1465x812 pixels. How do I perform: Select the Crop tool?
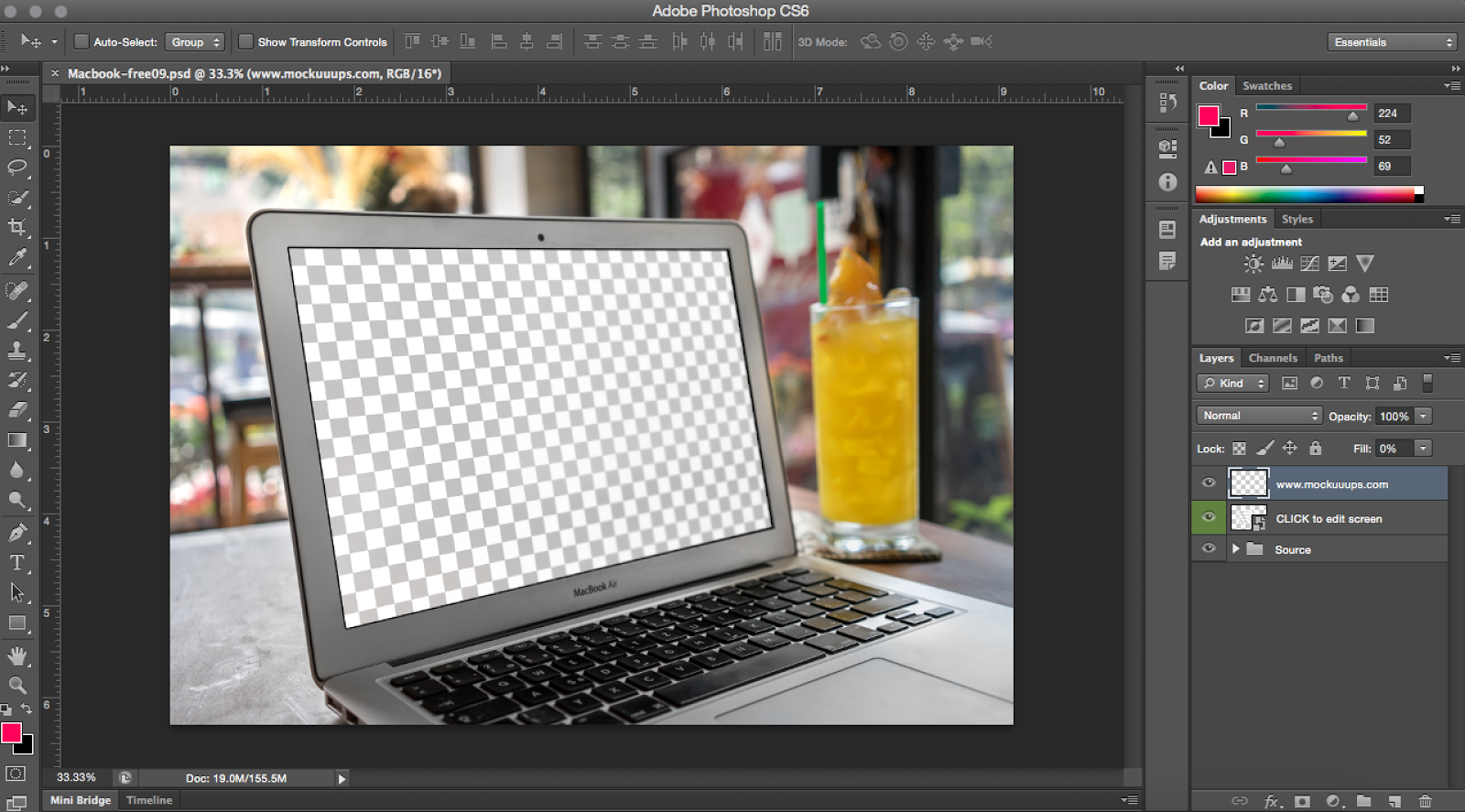[17, 227]
